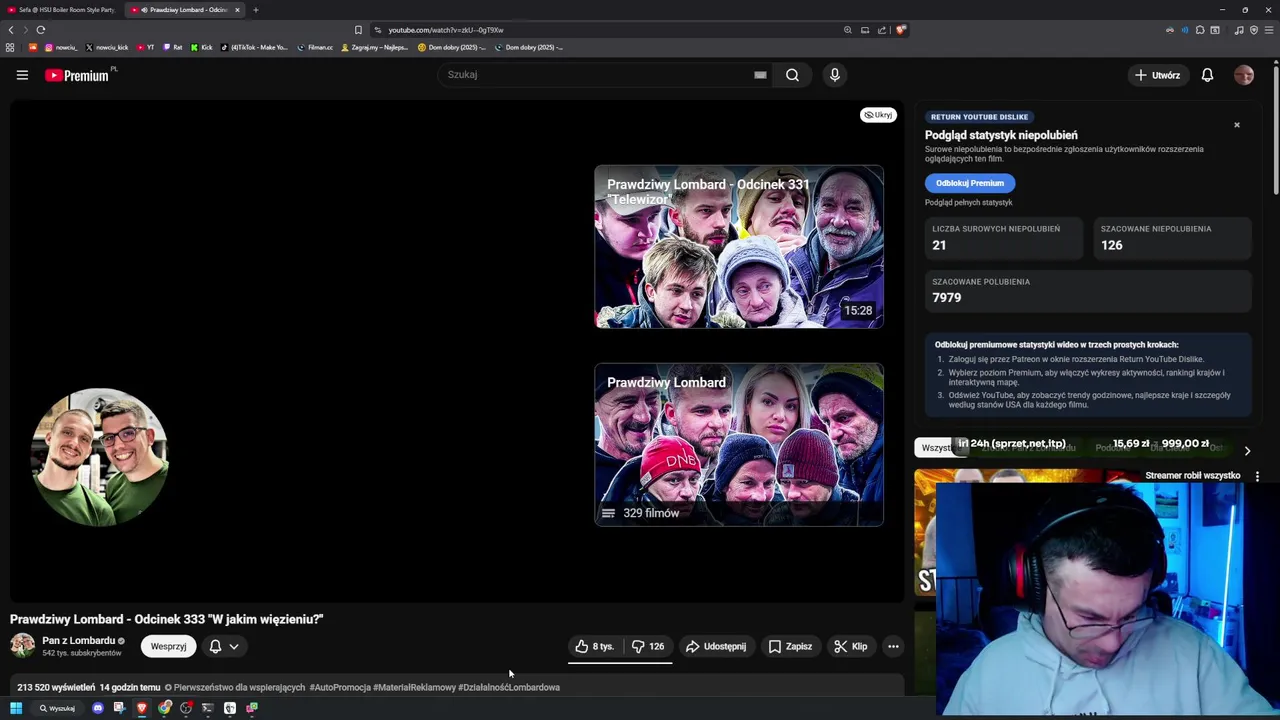Open Chrome from the taskbar

tap(164, 708)
